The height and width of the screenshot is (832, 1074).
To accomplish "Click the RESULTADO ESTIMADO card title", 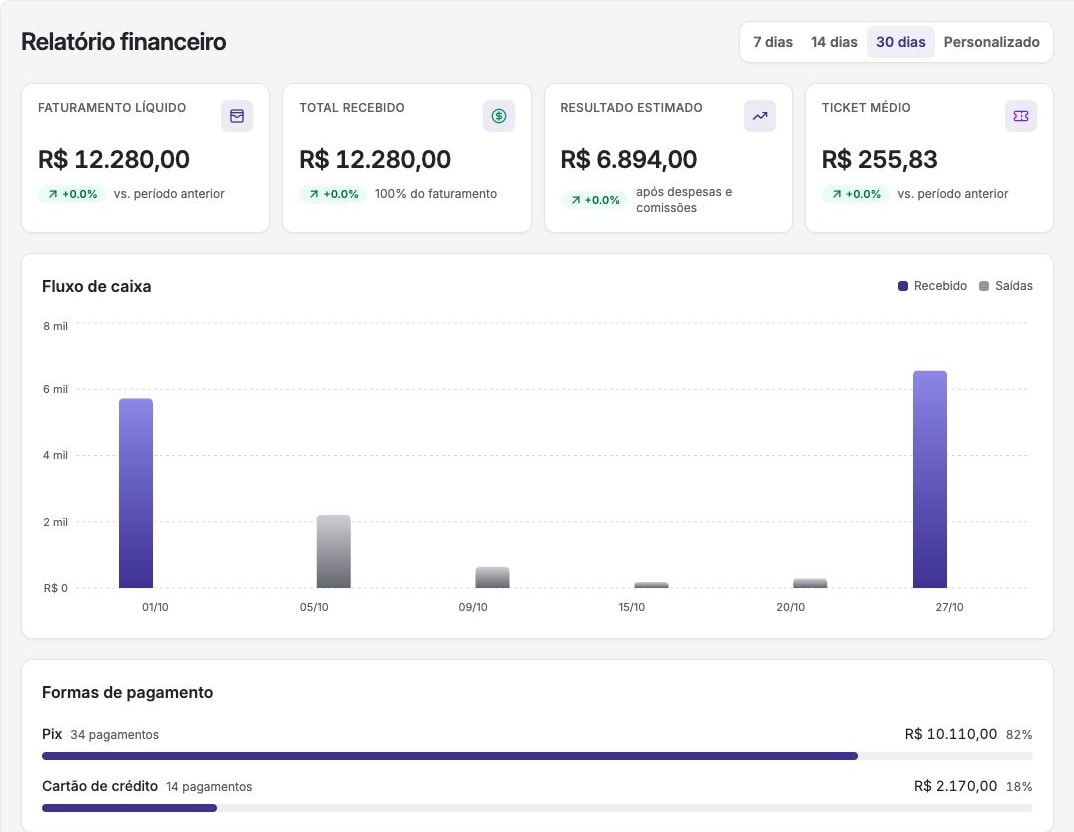I will pos(631,108).
